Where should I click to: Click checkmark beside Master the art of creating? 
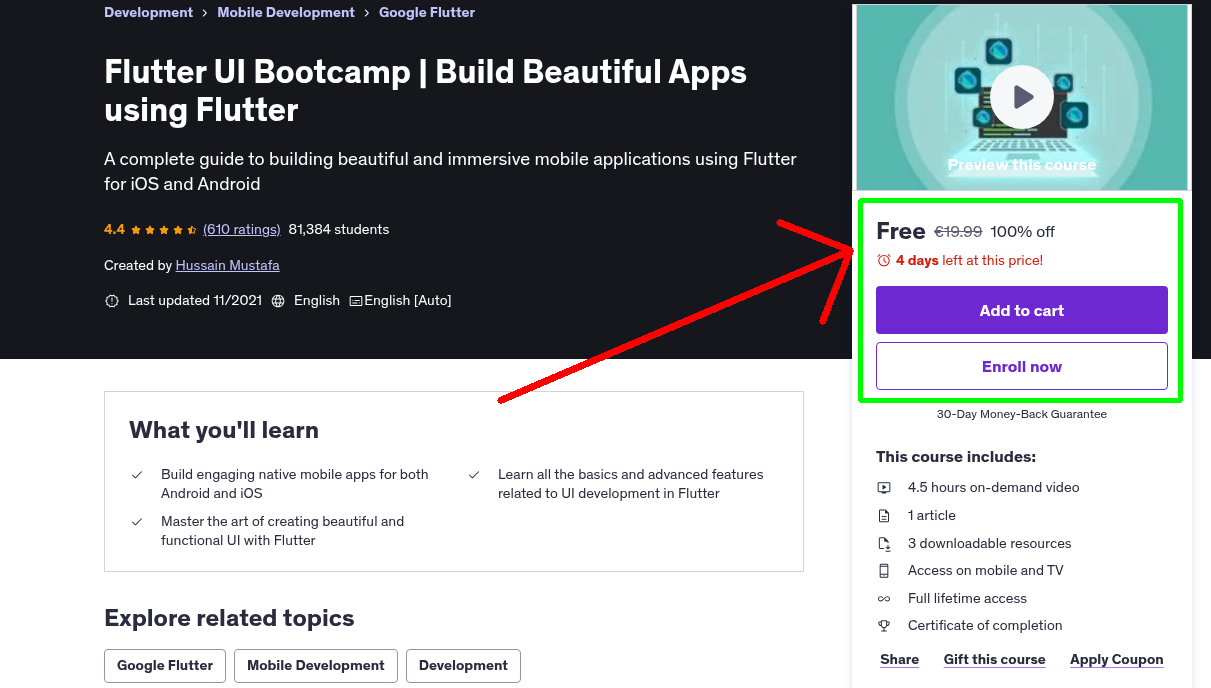(137, 522)
